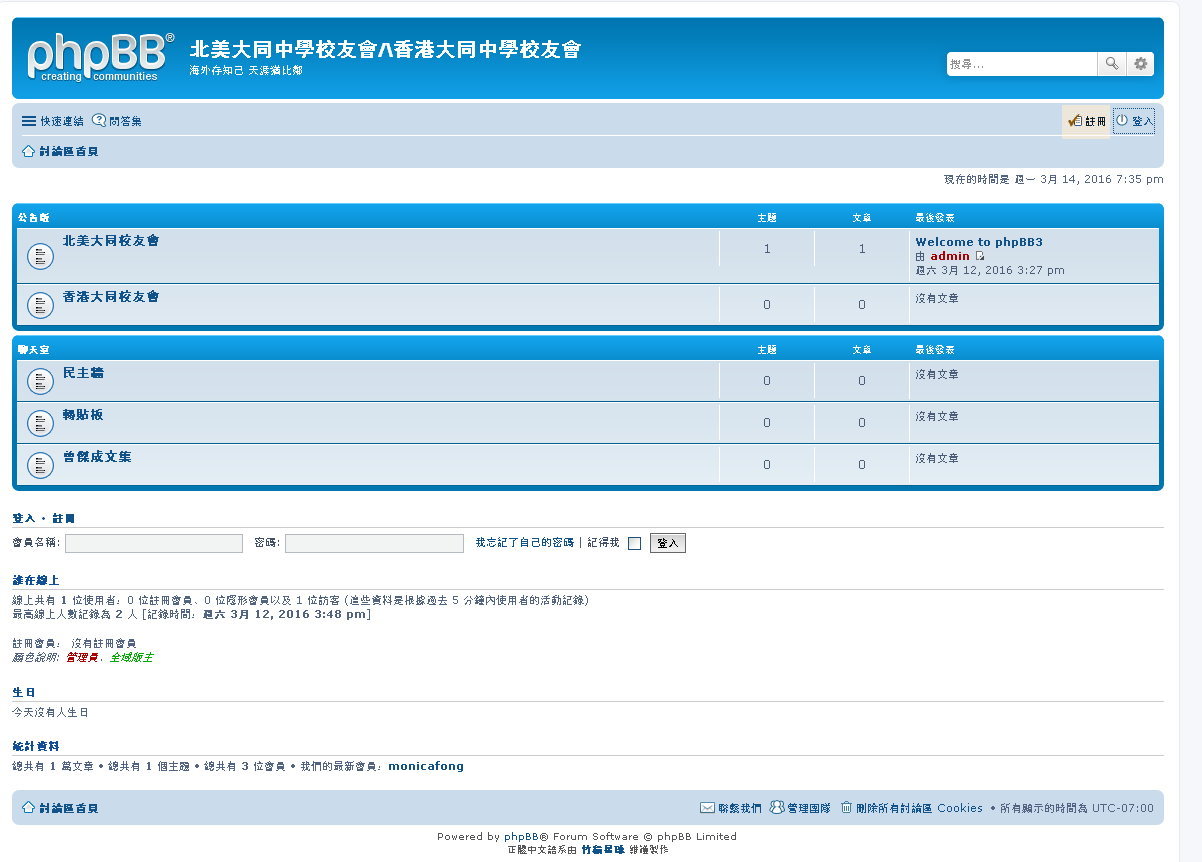Viewport: 1202px width, 862px height.
Task: Open Welcome to phpBB3 topic
Action: tap(978, 242)
